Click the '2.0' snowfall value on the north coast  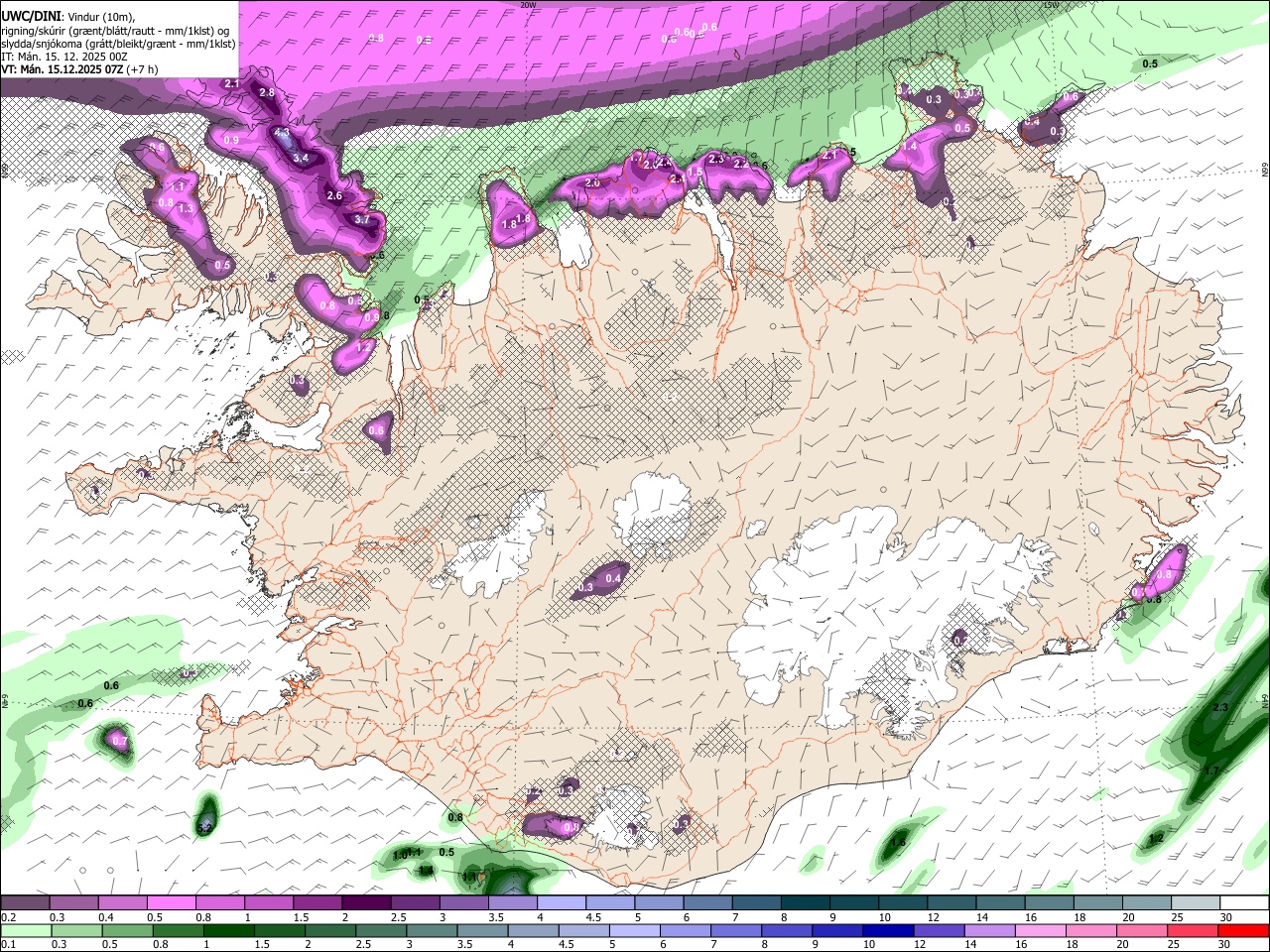(x=592, y=183)
